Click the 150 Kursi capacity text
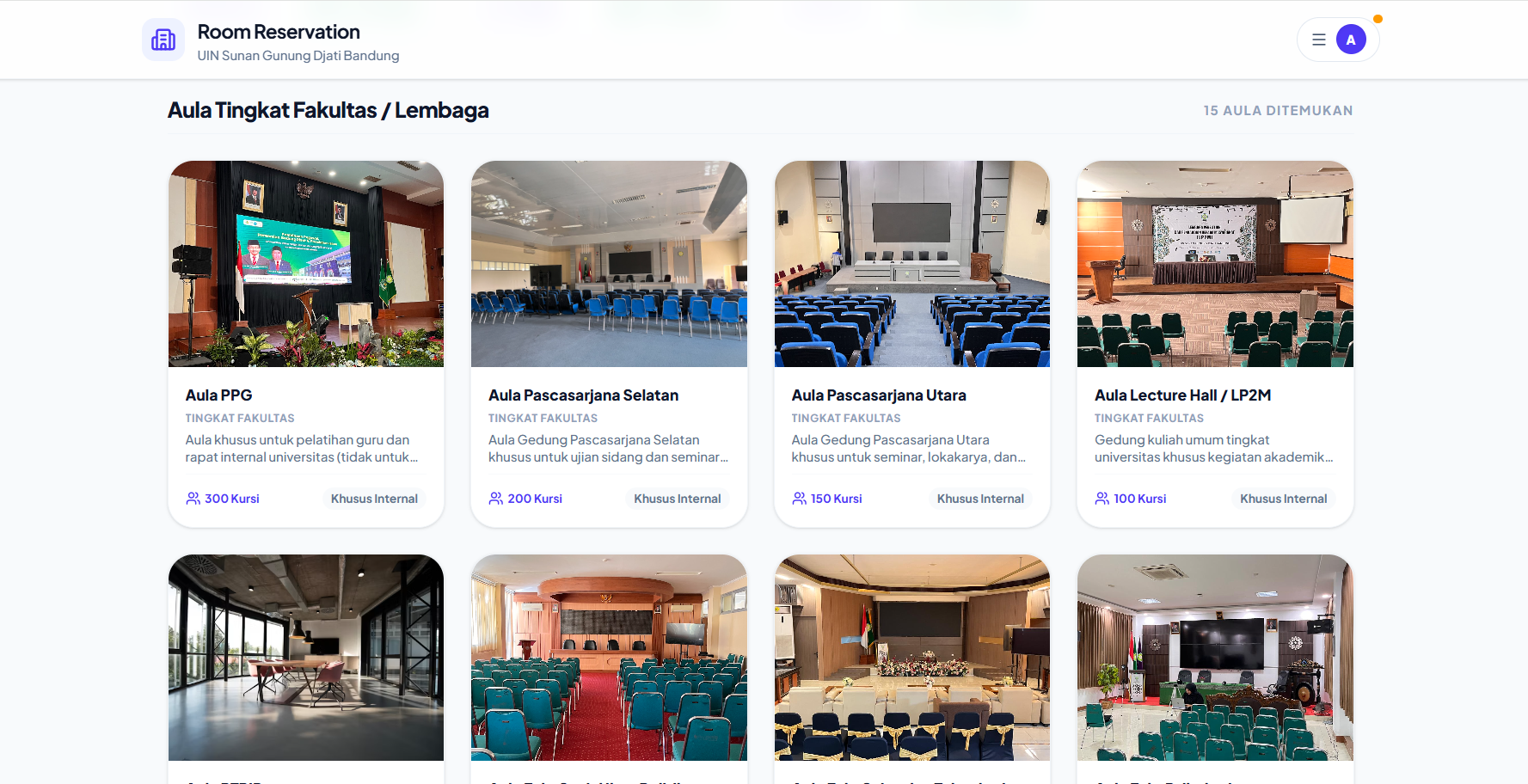Image resolution: width=1528 pixels, height=784 pixels. point(837,499)
